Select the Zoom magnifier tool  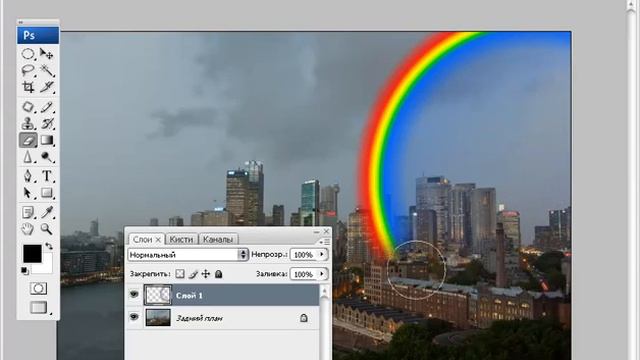coord(47,229)
